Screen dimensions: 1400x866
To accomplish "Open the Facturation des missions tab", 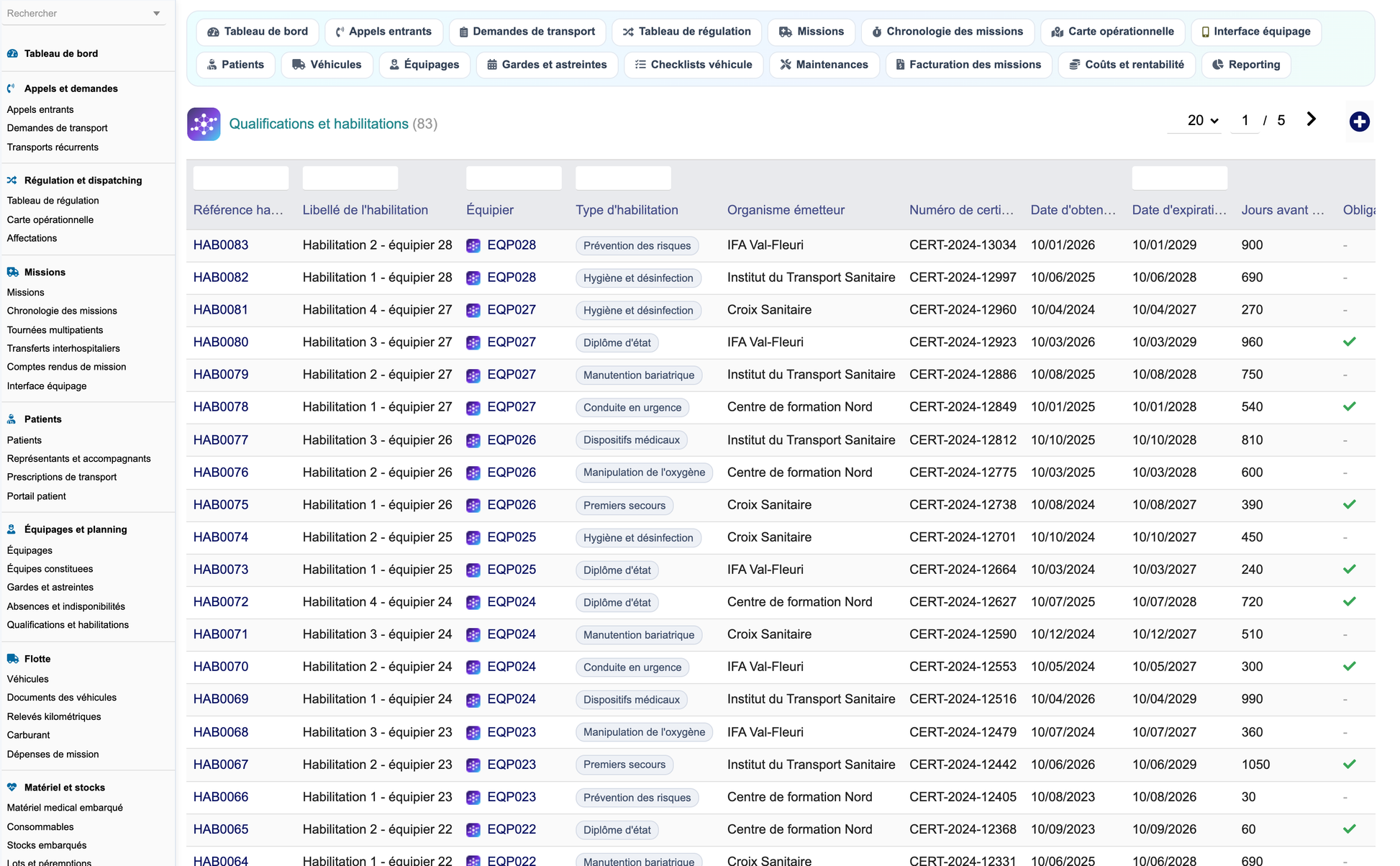I will pos(968,65).
